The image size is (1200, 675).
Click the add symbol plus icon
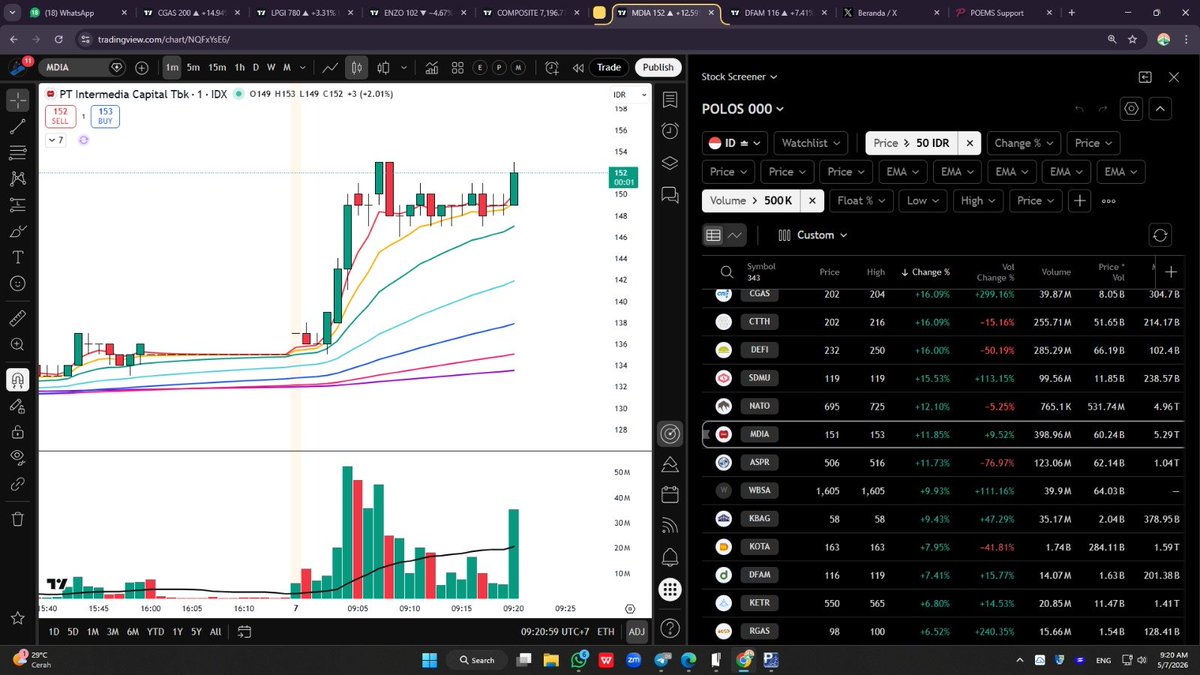tap(141, 68)
